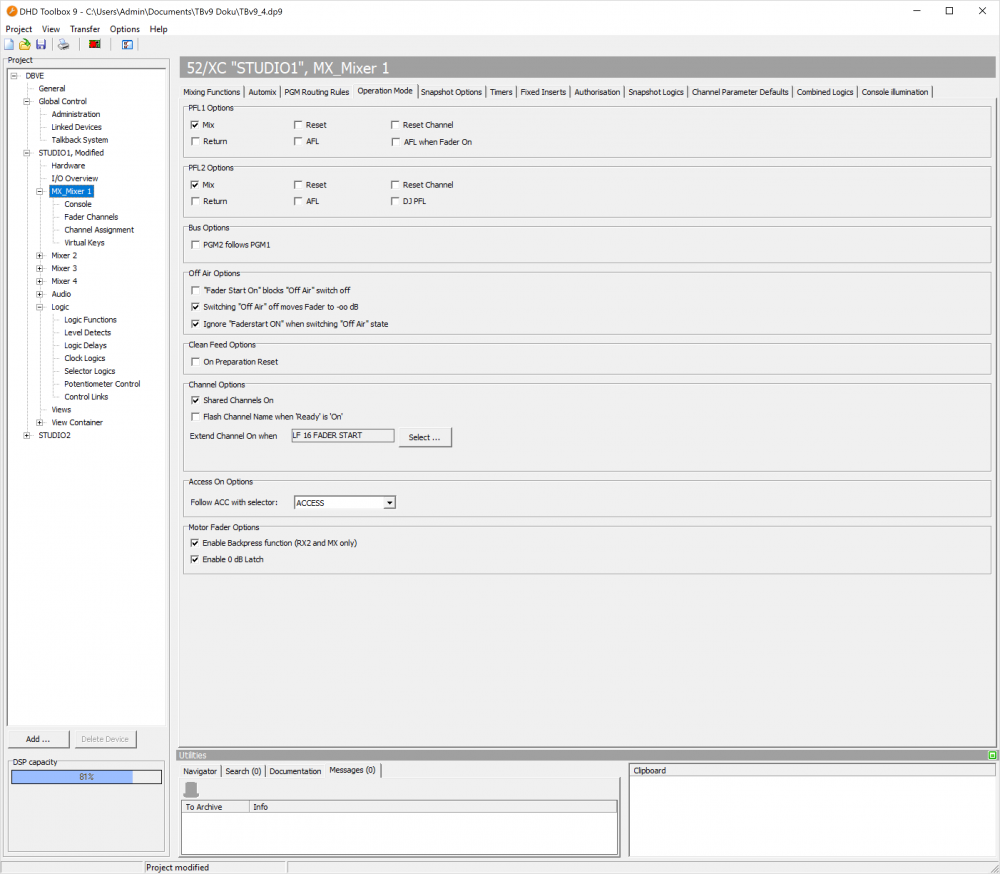1000x874 pixels.
Task: Click the Print toolbar icon
Action: click(62, 44)
